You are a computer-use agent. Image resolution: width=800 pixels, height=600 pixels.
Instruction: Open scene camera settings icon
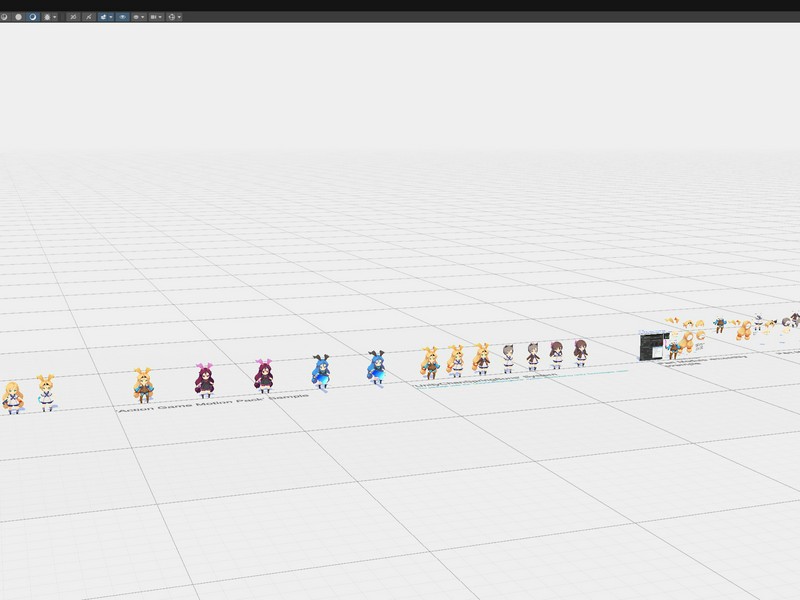coord(153,17)
